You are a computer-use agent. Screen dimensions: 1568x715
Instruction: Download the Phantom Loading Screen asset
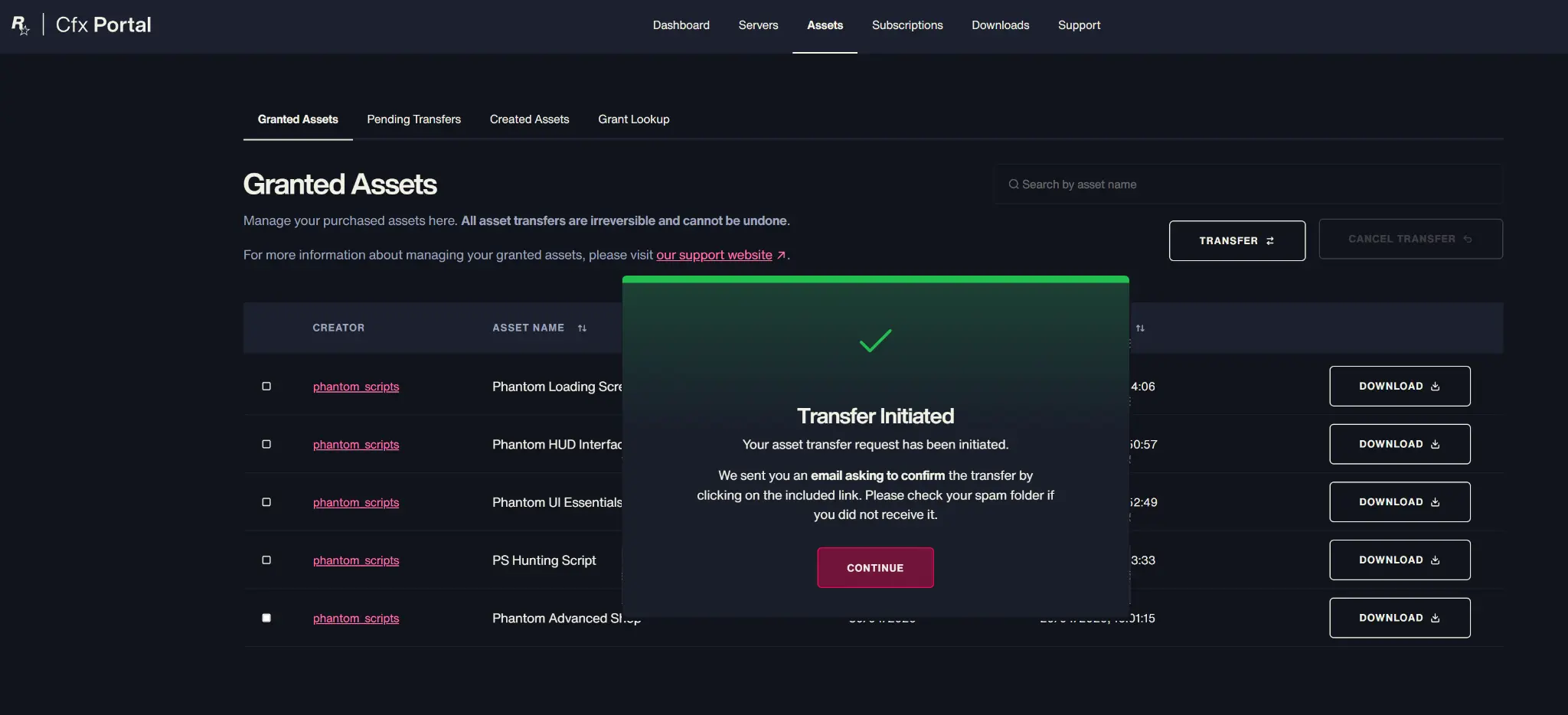pos(1400,387)
